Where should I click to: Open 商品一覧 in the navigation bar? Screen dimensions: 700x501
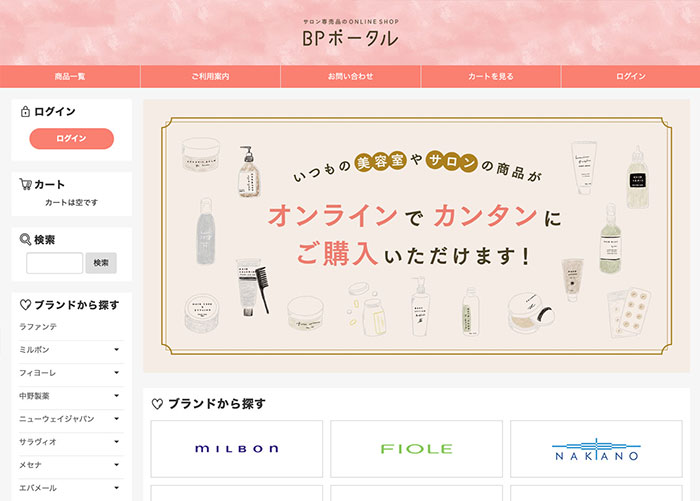70,76
